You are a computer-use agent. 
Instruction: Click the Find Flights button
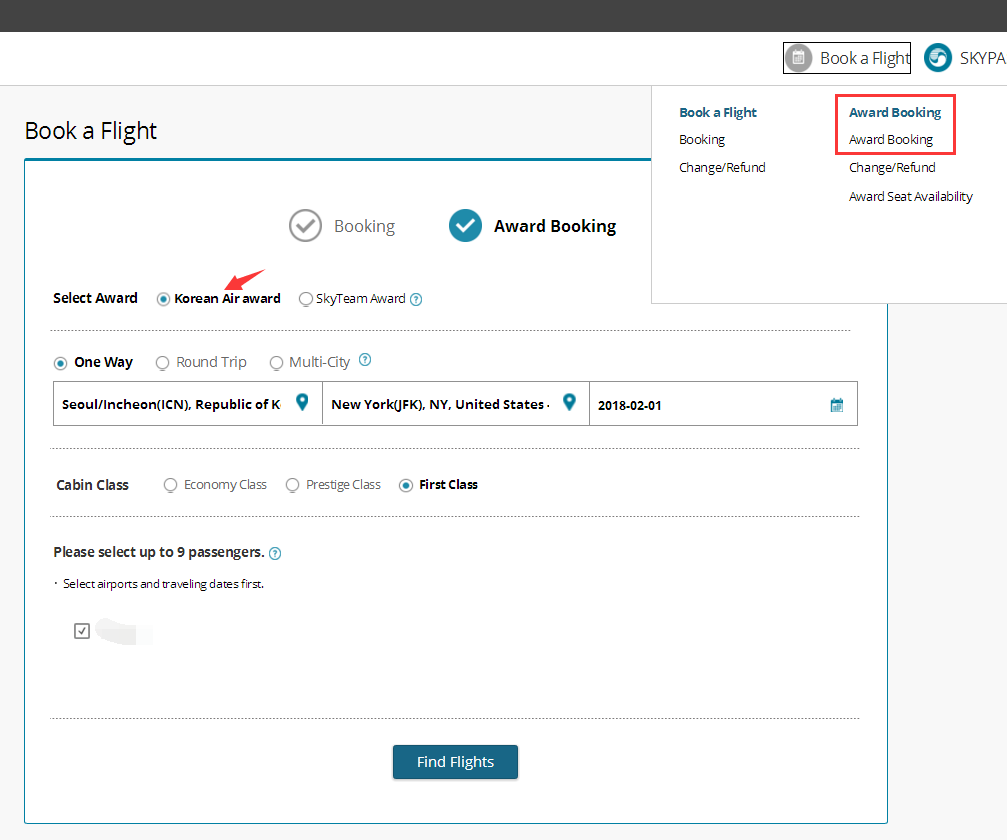455,762
